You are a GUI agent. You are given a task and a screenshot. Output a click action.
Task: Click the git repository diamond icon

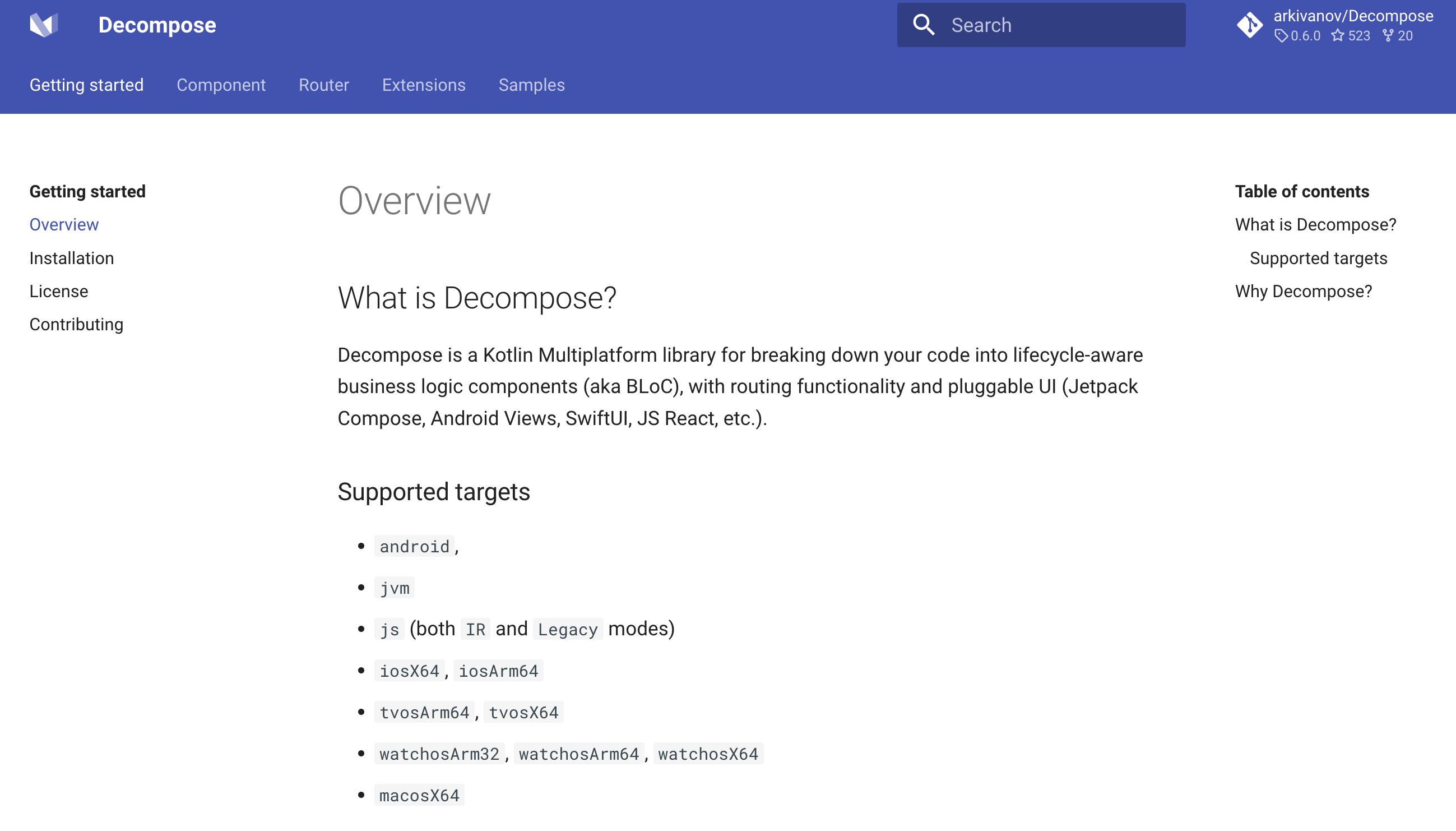click(x=1250, y=25)
